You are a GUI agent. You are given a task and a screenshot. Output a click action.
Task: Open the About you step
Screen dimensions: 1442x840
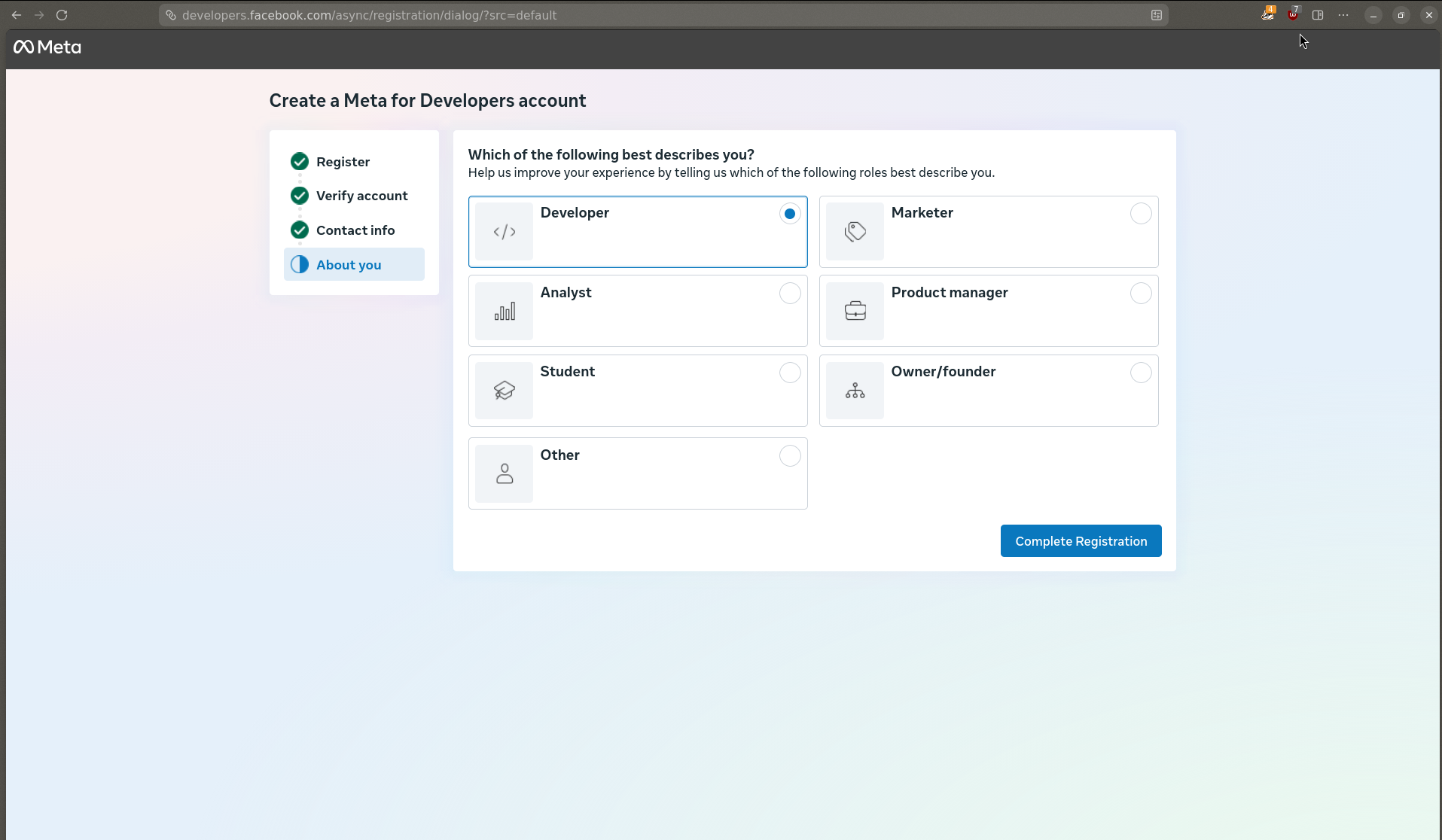pyautogui.click(x=354, y=264)
